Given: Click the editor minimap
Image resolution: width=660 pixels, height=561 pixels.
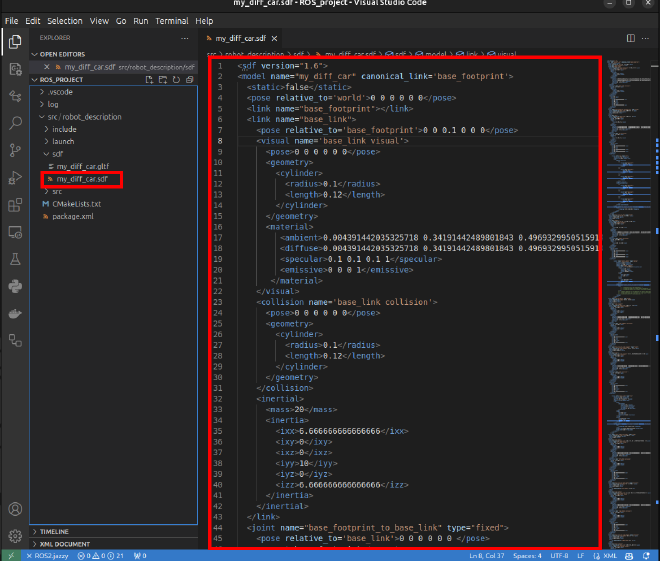Looking at the screenshot, I should coord(627,302).
